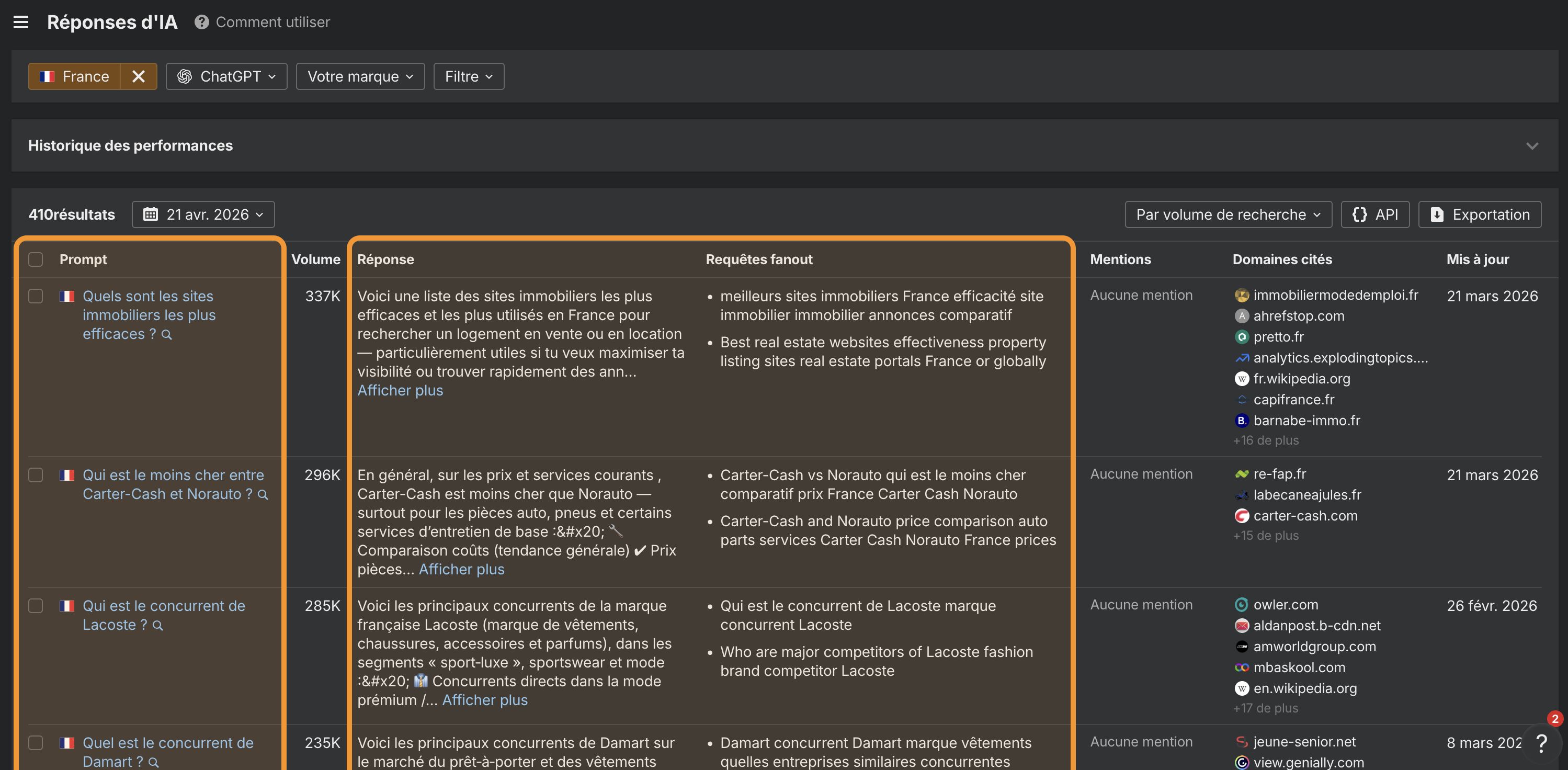
Task: Select the checkbox for the Carter-Cash vs Norauto row
Action: coord(36,475)
